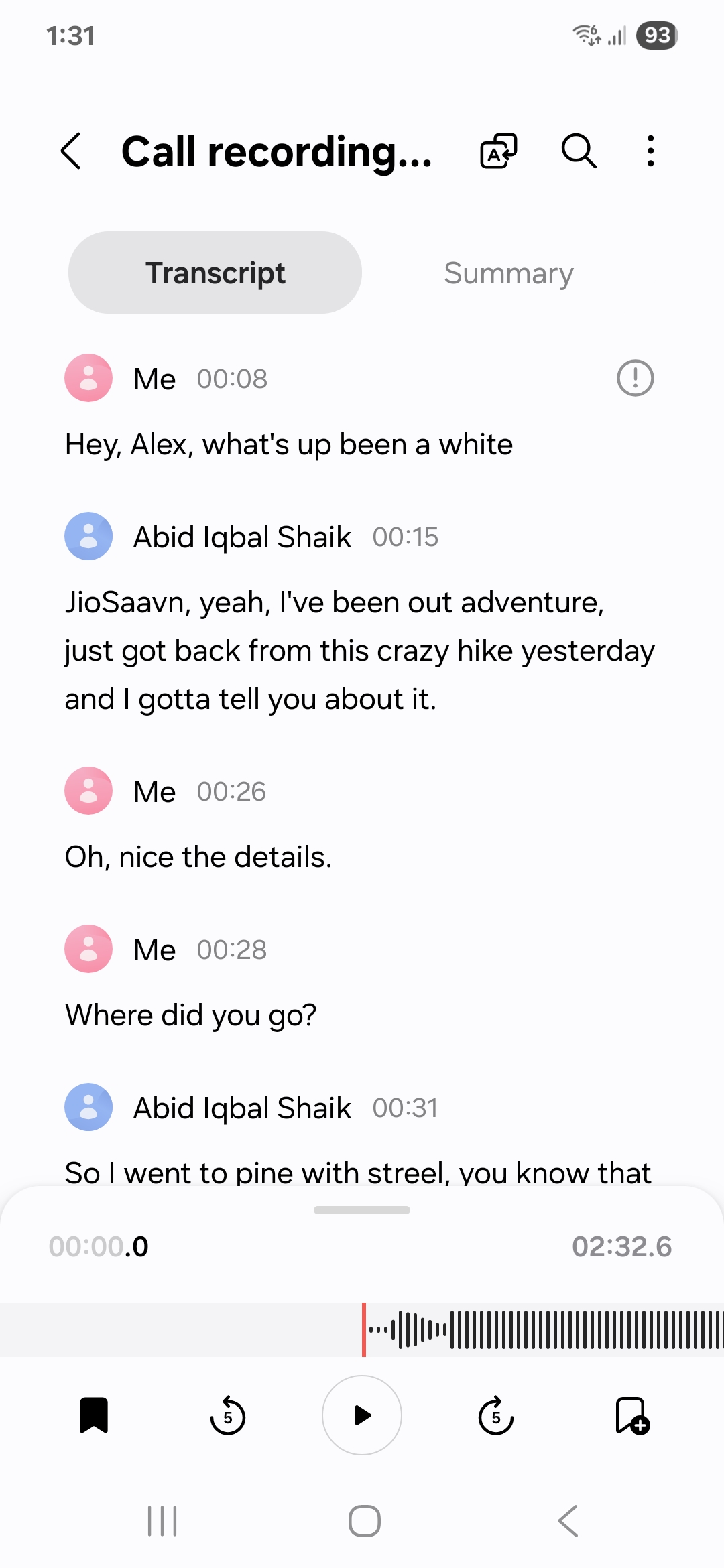Jump to the 00:15 timestamp
724x1568 pixels.
point(405,537)
